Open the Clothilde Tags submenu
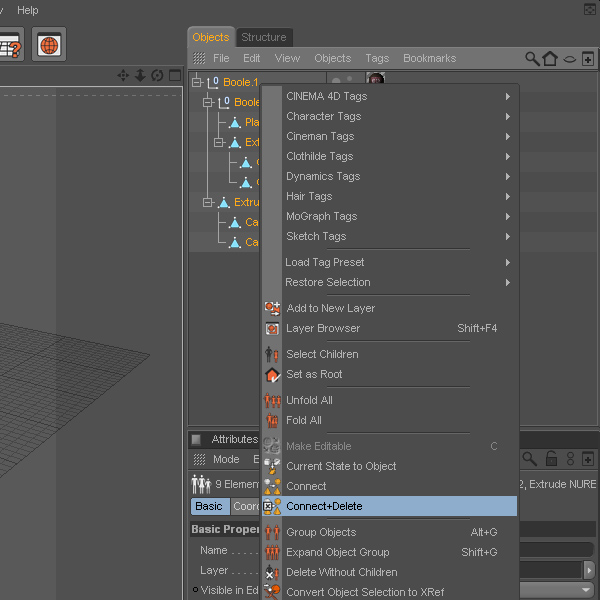Screen dimensions: 600x600 pyautogui.click(x=389, y=157)
